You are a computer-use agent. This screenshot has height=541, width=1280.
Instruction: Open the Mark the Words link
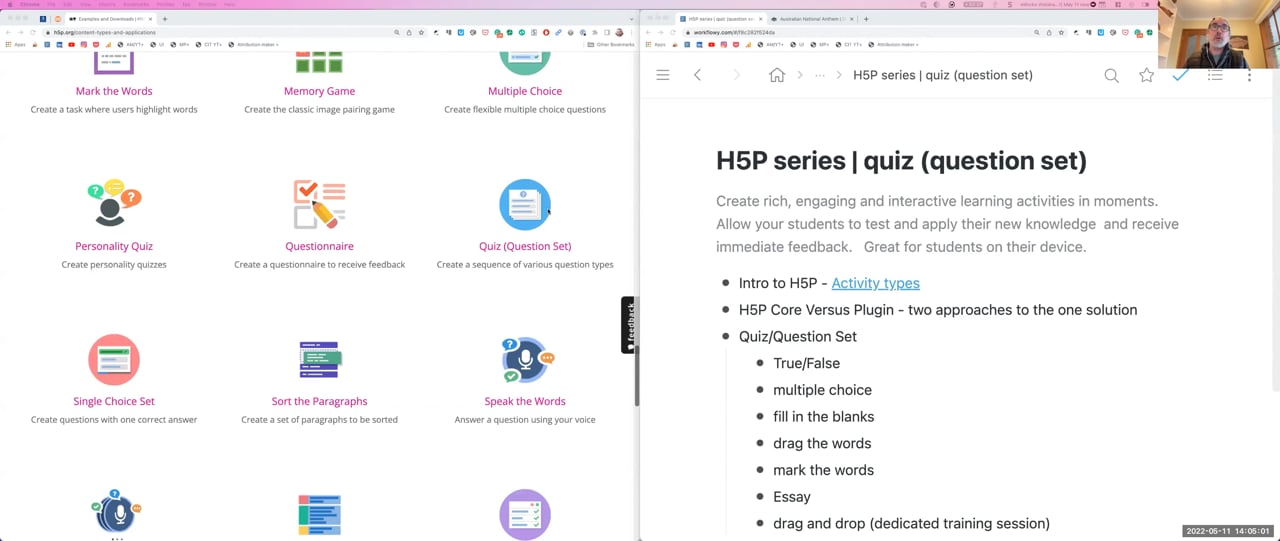[114, 91]
